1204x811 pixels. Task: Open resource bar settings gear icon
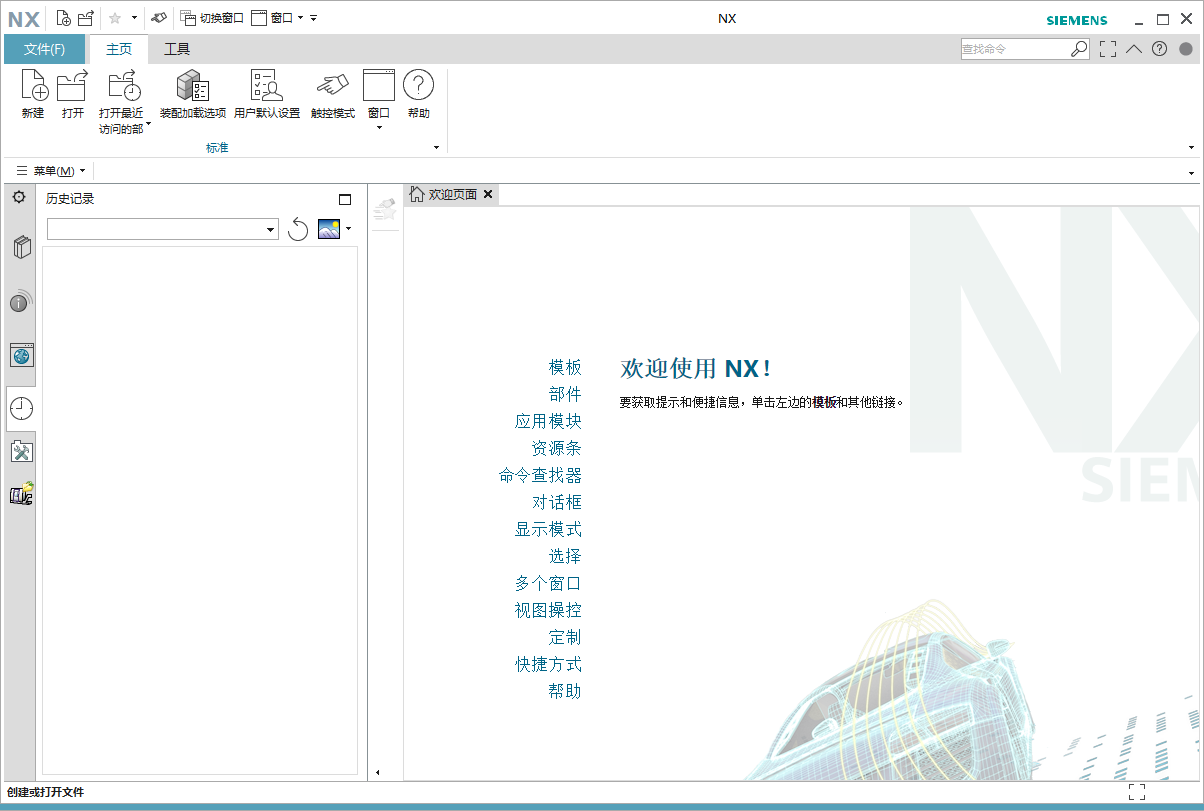tap(19, 197)
